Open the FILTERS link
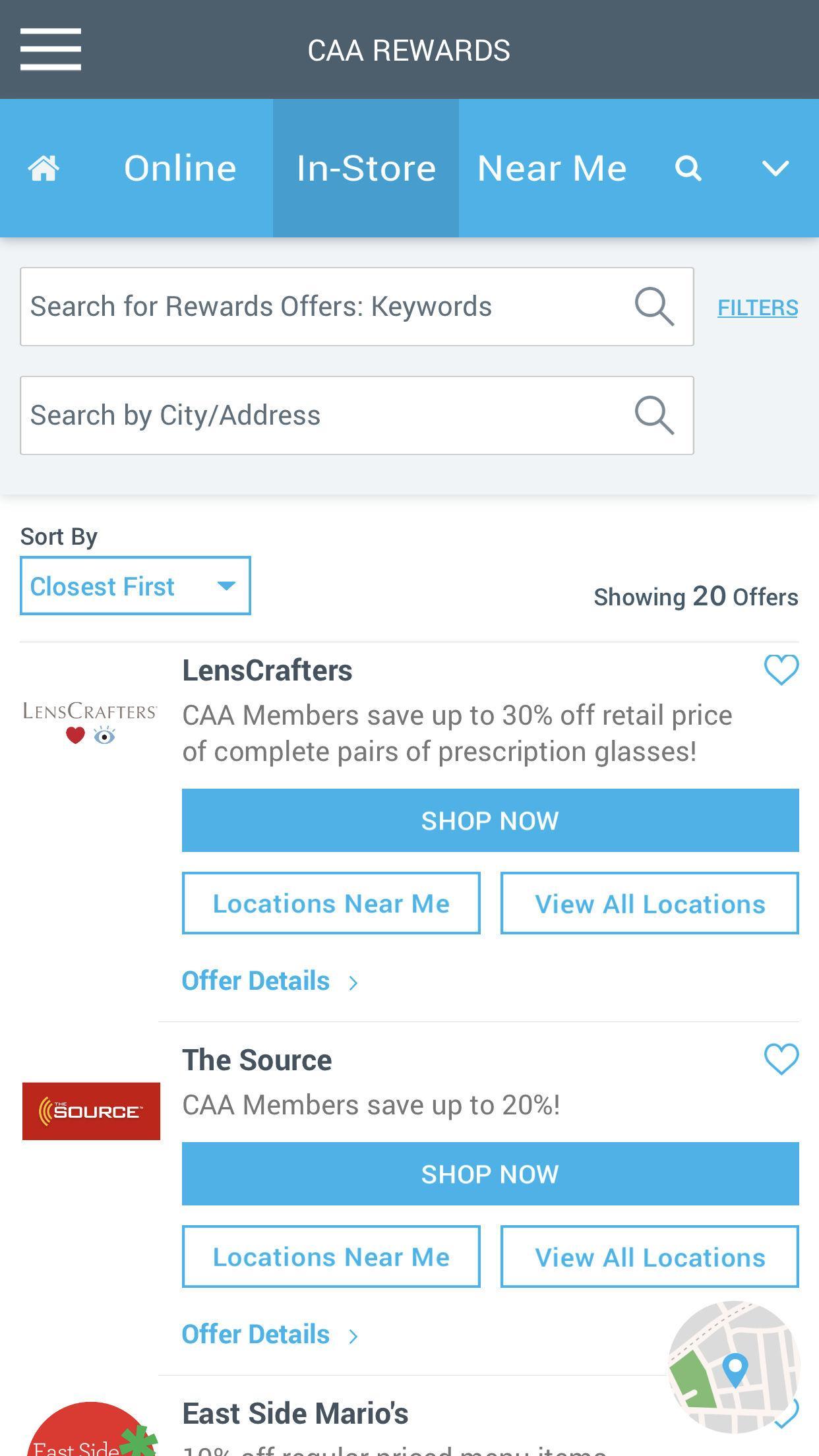 tap(758, 307)
